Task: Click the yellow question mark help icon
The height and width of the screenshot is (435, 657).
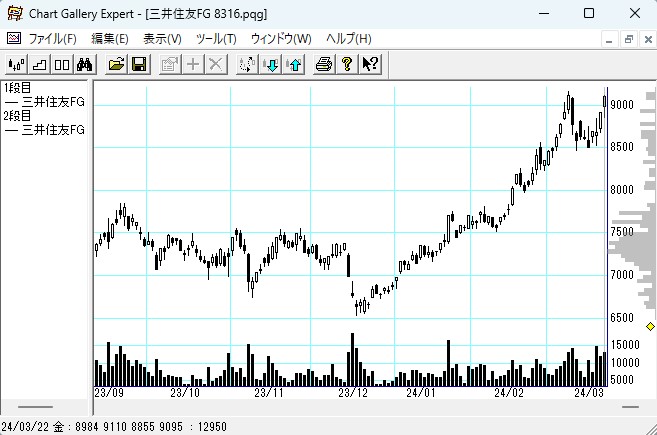Action: (347, 65)
